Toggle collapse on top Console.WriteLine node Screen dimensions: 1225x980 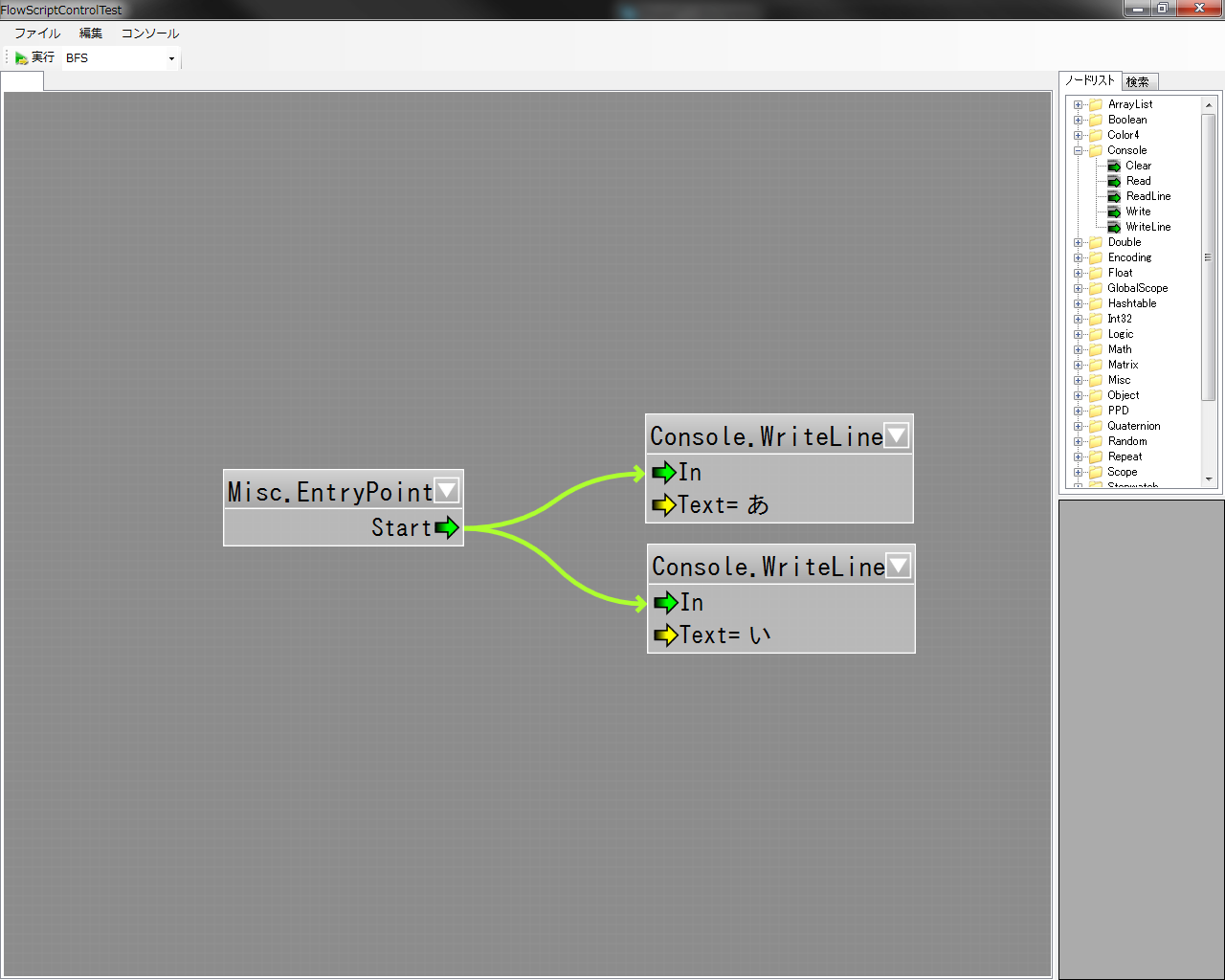point(896,435)
